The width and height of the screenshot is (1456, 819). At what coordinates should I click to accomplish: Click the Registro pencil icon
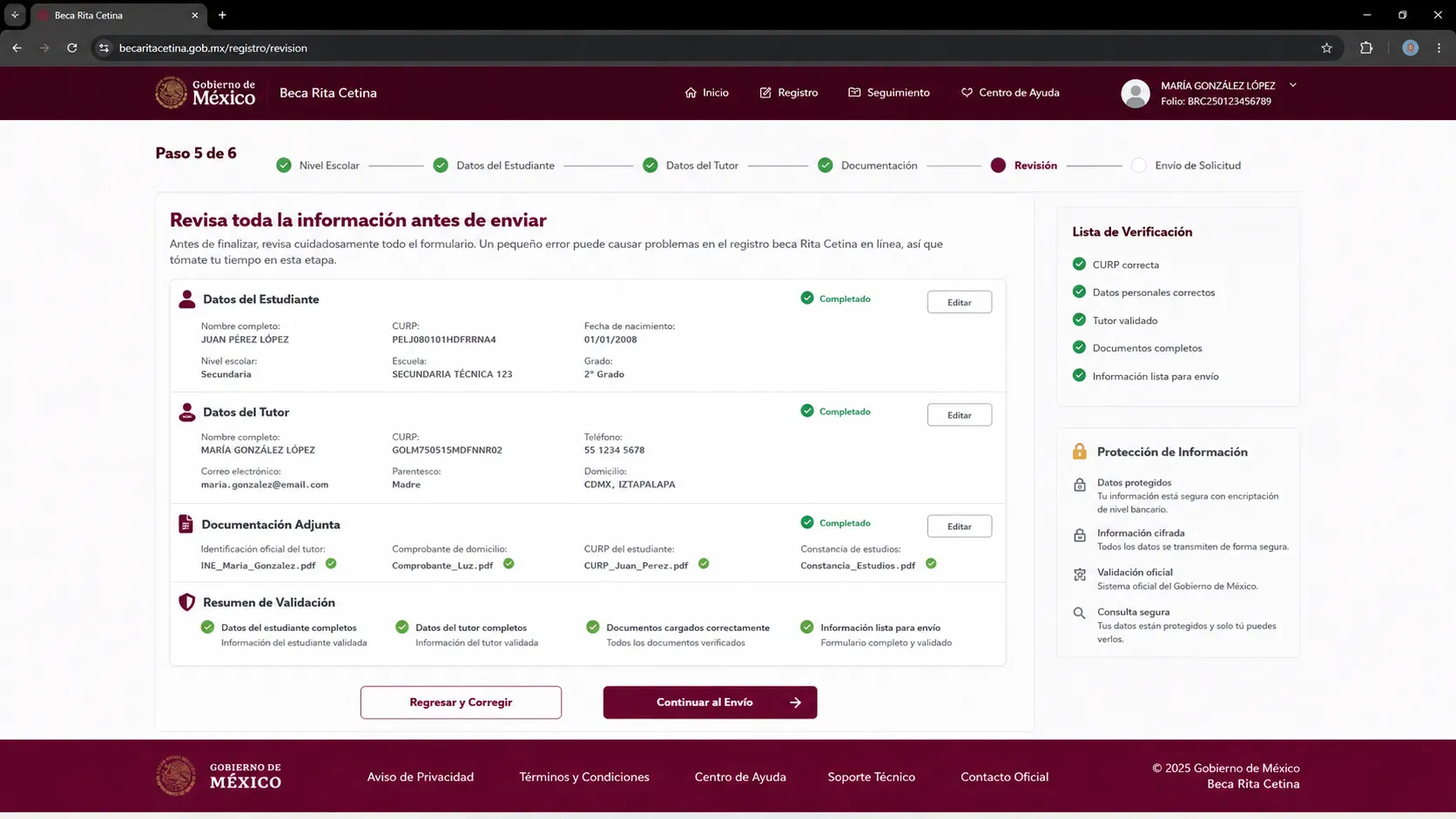pyautogui.click(x=765, y=92)
